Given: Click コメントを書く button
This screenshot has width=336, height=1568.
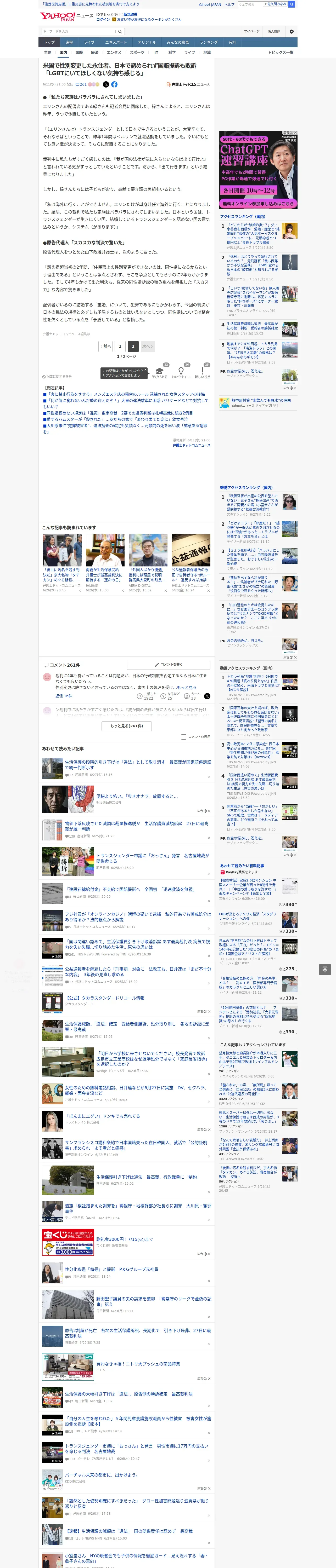Looking at the screenshot, I should pyautogui.click(x=168, y=665).
